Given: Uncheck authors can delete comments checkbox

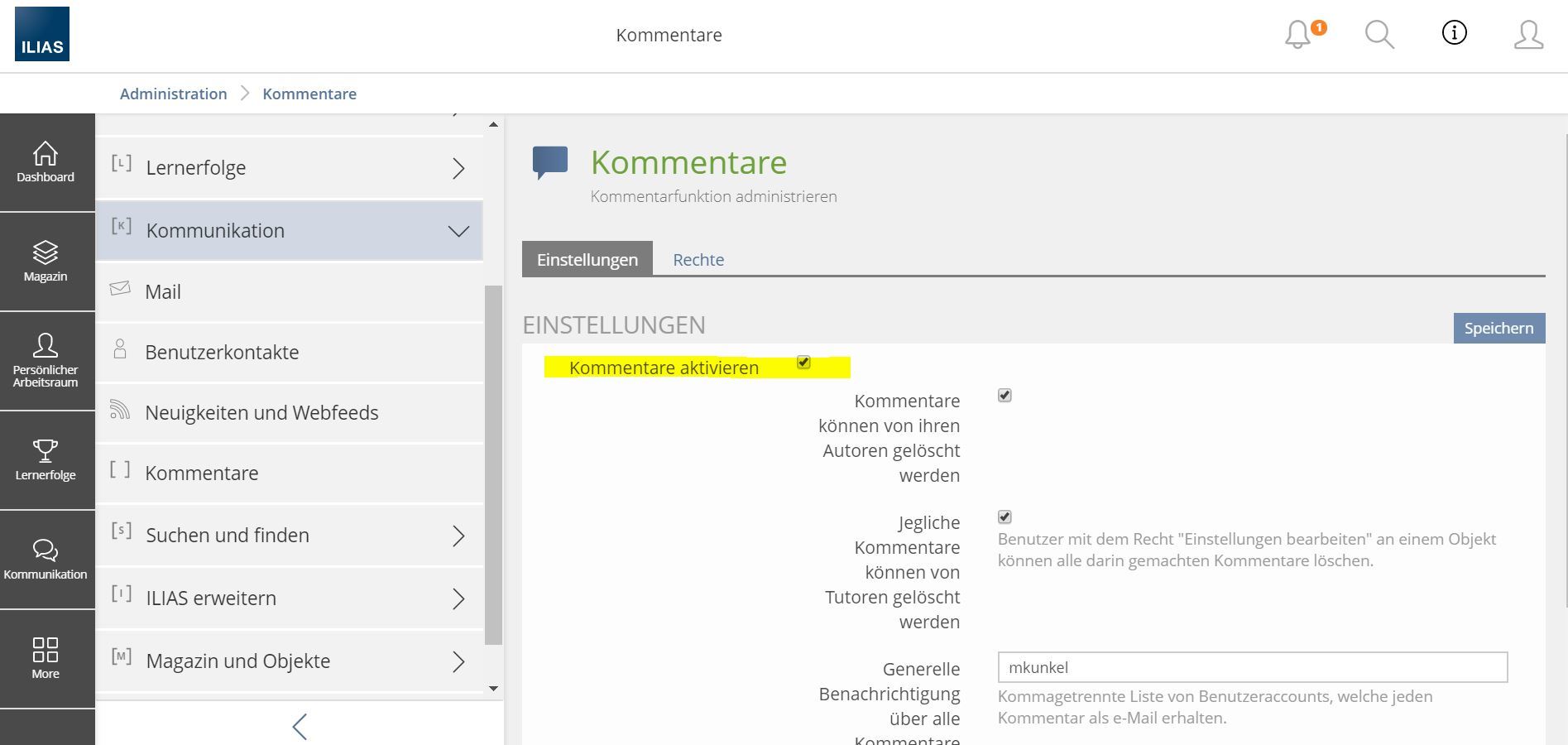Looking at the screenshot, I should tap(1005, 396).
